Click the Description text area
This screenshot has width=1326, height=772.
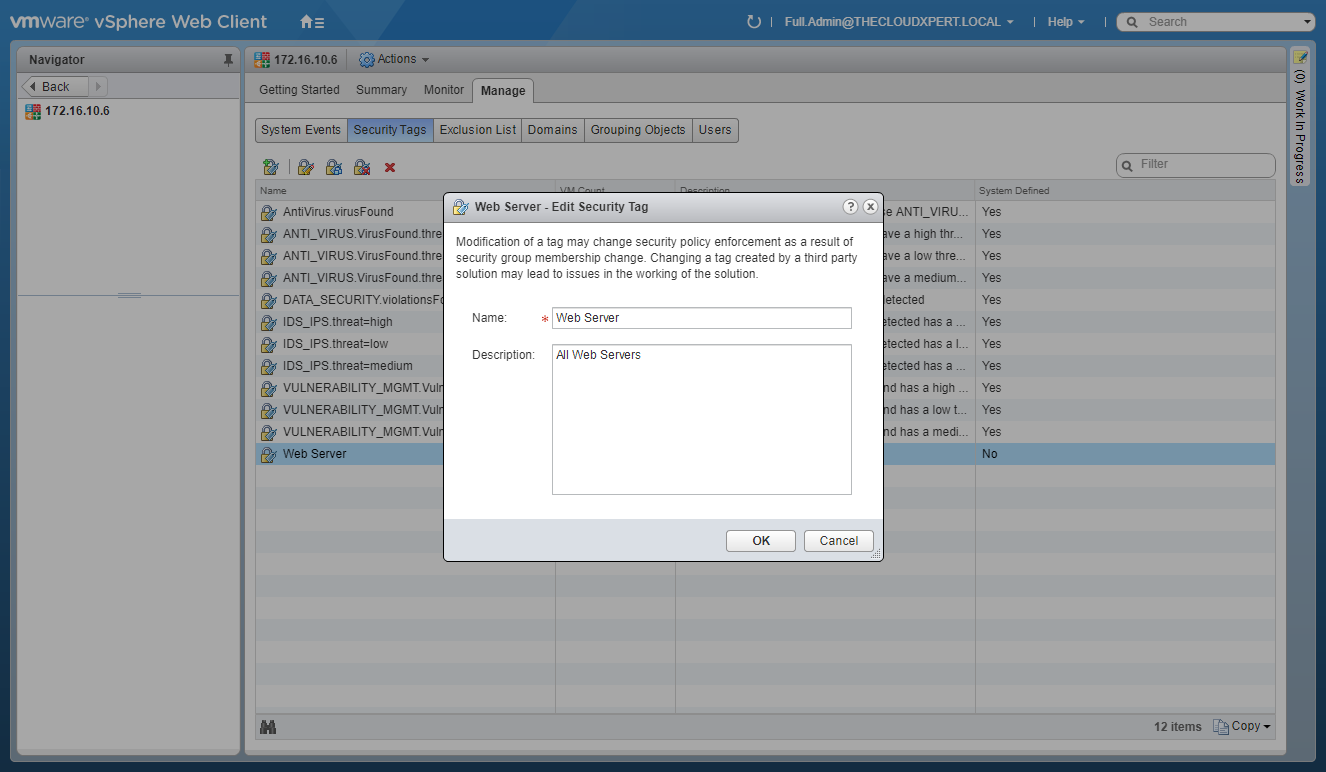[701, 420]
